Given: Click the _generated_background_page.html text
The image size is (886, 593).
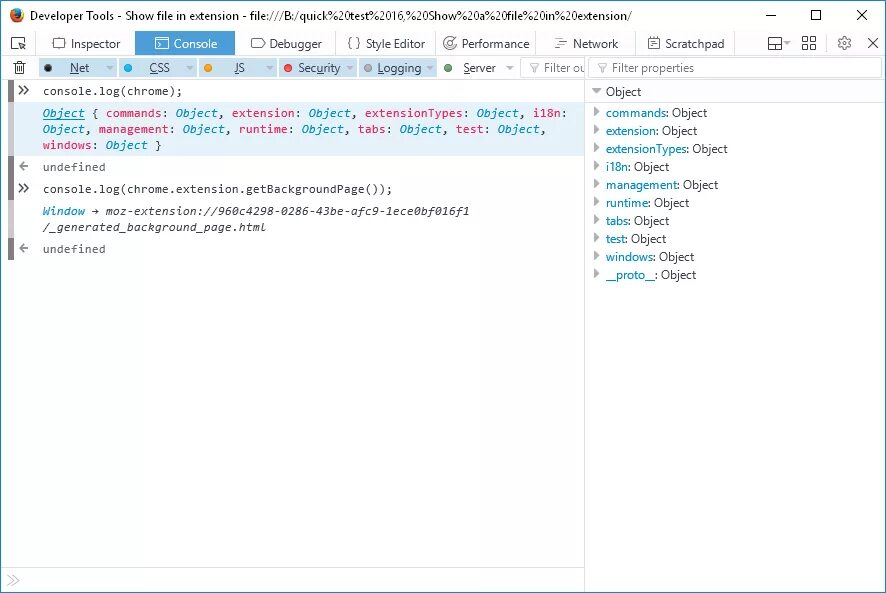Looking at the screenshot, I should coord(154,227).
